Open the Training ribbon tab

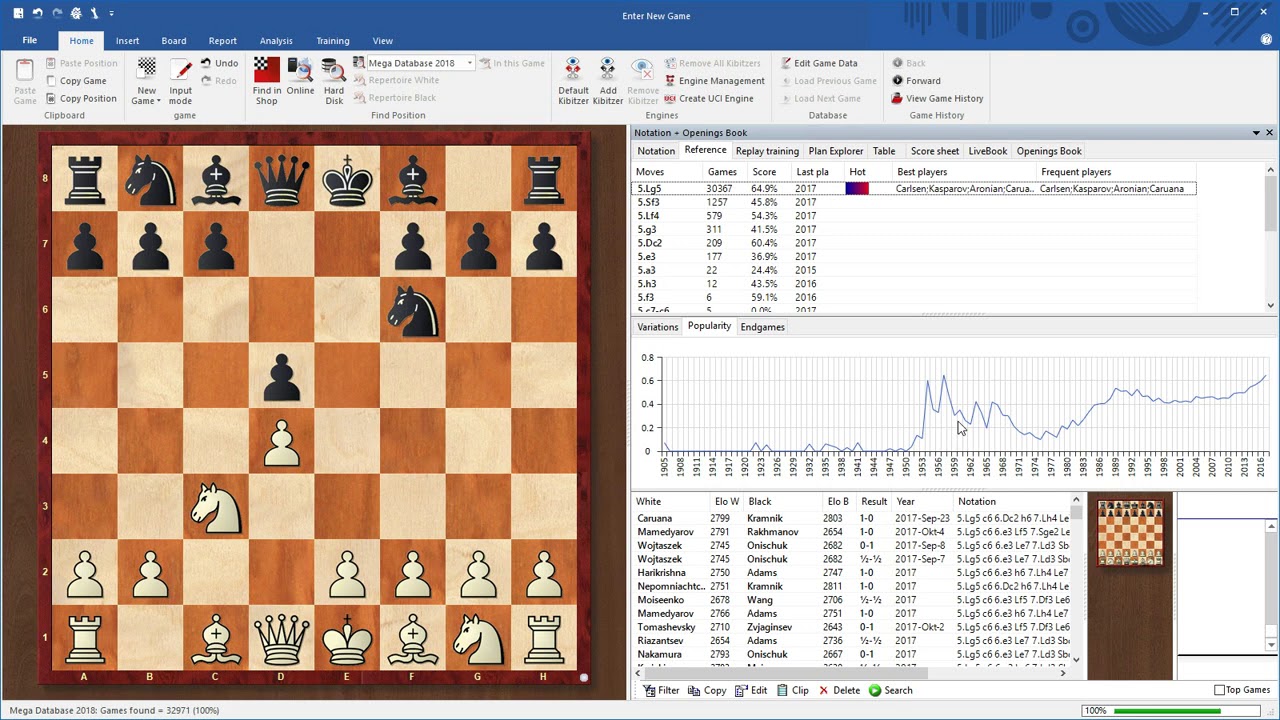click(333, 41)
